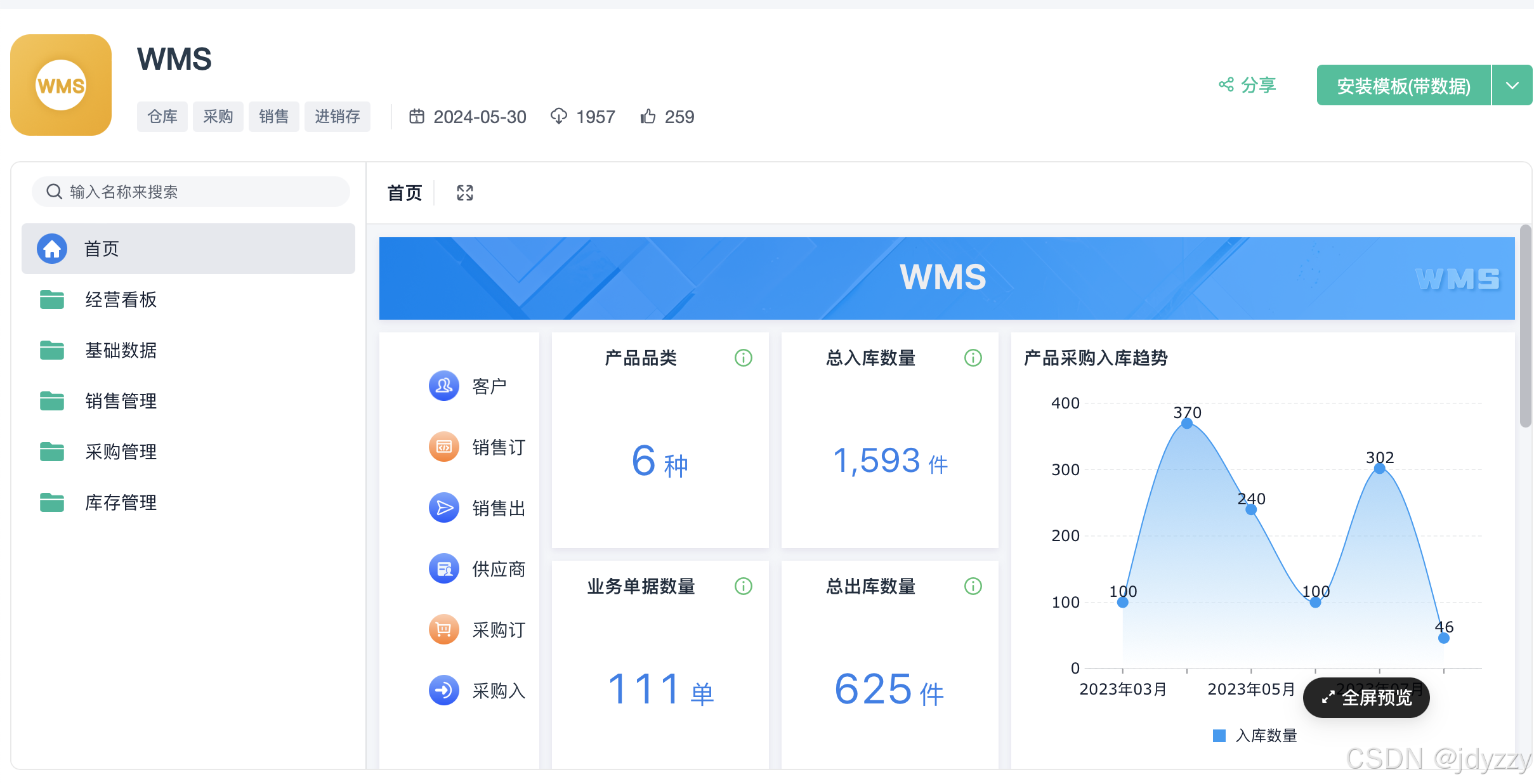The height and width of the screenshot is (784, 1534).
Task: Expand the 库存管理 folder
Action: pos(121,502)
